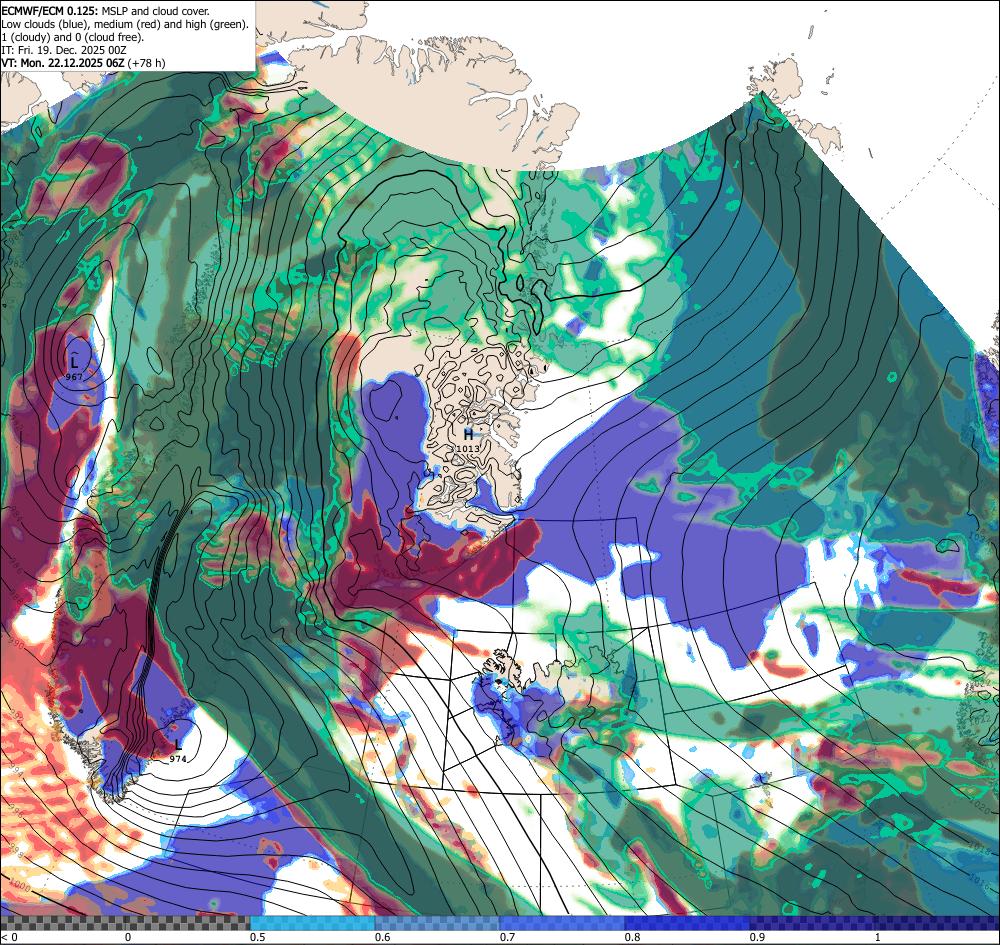This screenshot has height=945, width=1000.
Task: Click the 'H' high-pressure marker labeled 1013
Action: 468,435
